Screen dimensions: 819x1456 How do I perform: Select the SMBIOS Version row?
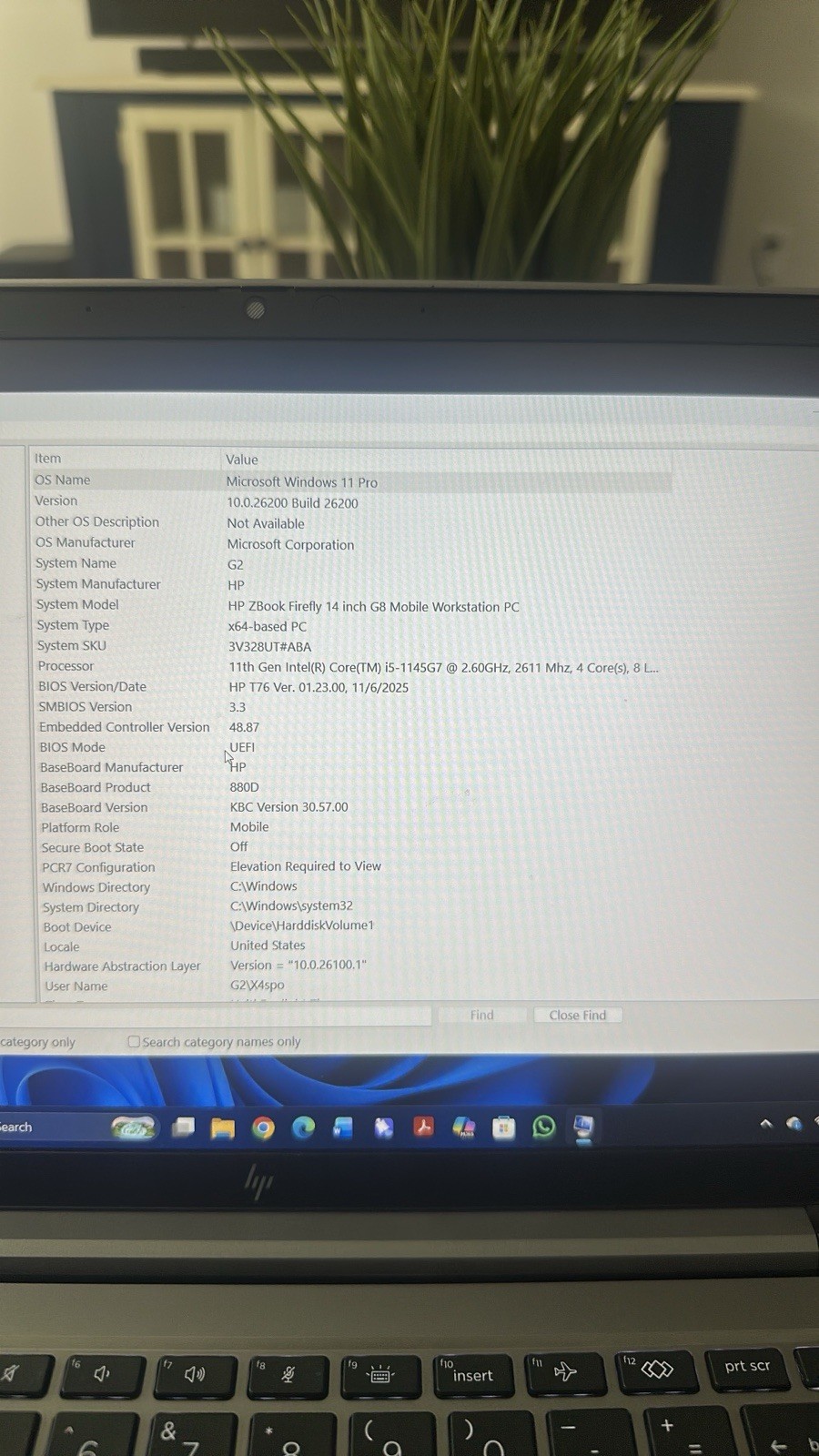(x=351, y=707)
